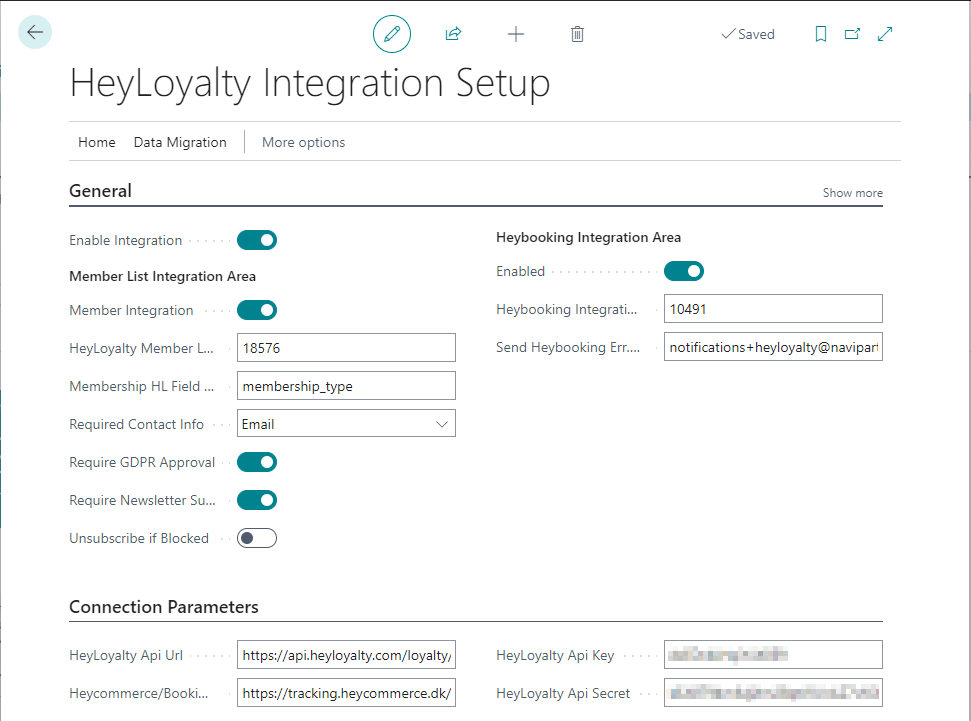Click HeyLoyalty Api Secret field
The width and height of the screenshot is (971, 721).
tap(773, 693)
